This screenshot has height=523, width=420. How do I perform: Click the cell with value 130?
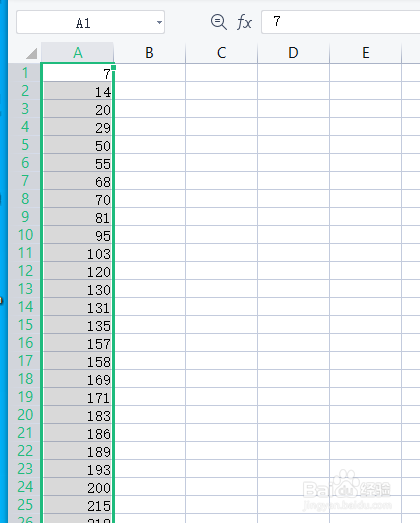[78, 289]
